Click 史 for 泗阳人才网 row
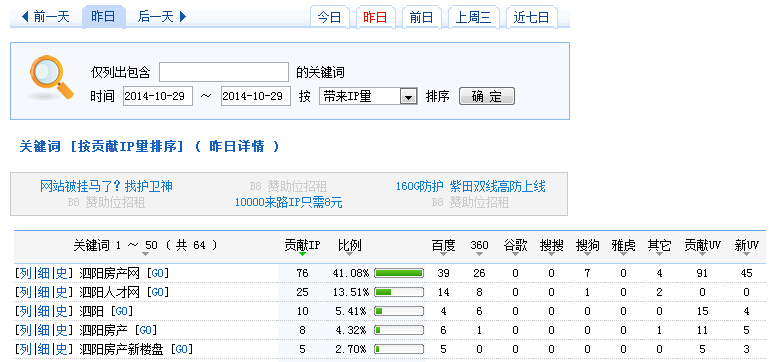Image resolution: width=776 pixels, height=362 pixels. pos(61,292)
